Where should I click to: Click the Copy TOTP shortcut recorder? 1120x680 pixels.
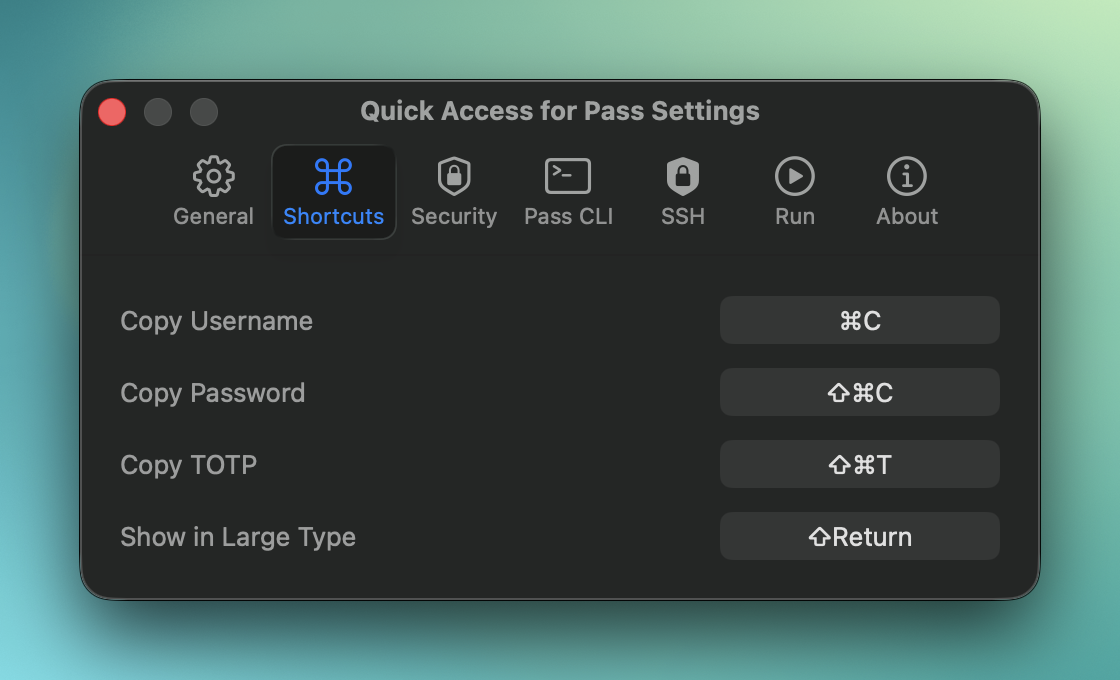[859, 464]
